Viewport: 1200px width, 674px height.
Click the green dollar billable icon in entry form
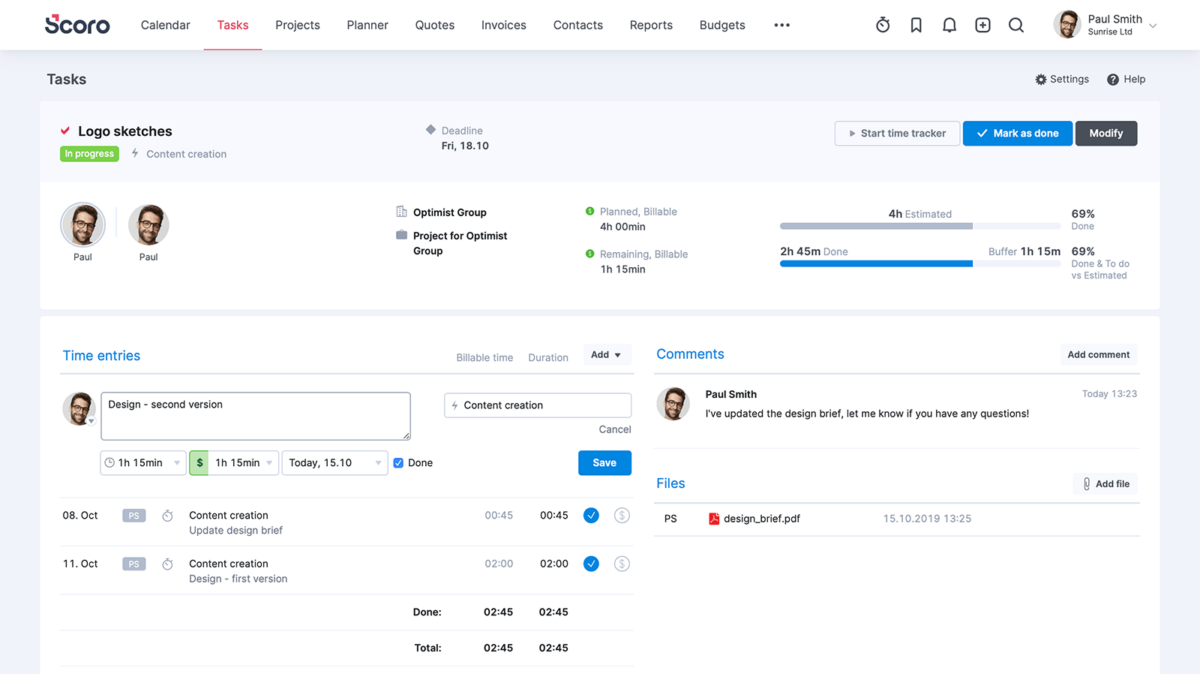pos(198,462)
